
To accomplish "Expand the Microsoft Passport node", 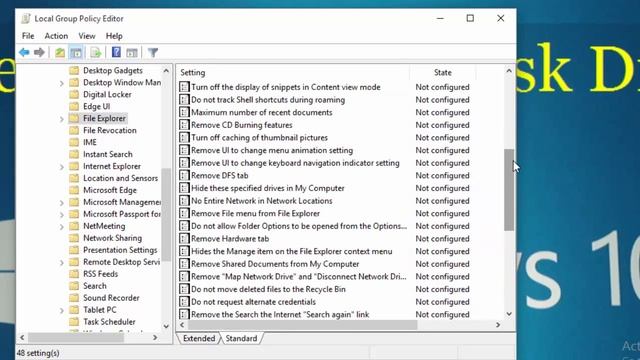I will (x=62, y=215).
